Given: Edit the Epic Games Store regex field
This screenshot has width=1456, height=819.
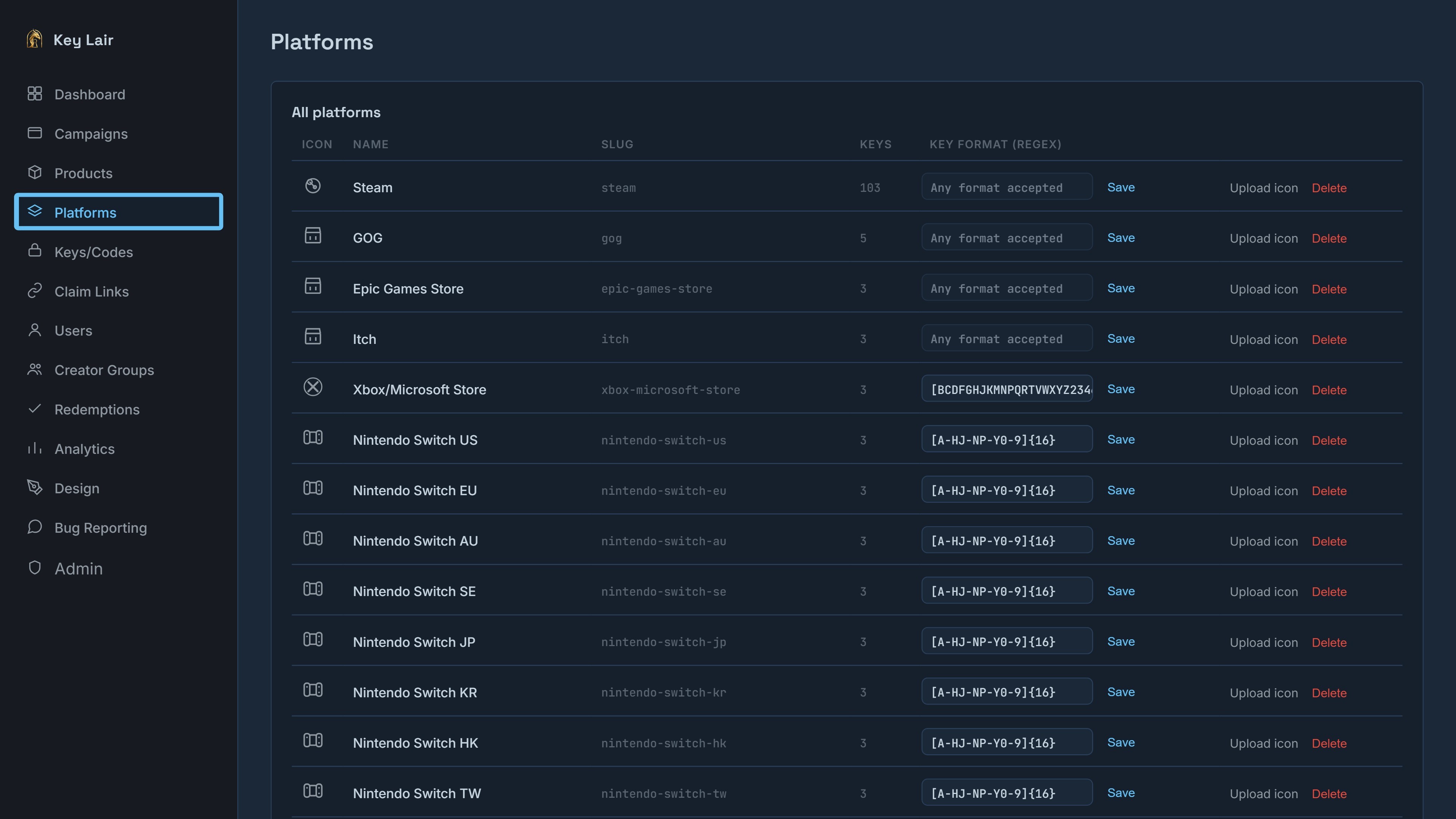Looking at the screenshot, I should tap(1007, 288).
